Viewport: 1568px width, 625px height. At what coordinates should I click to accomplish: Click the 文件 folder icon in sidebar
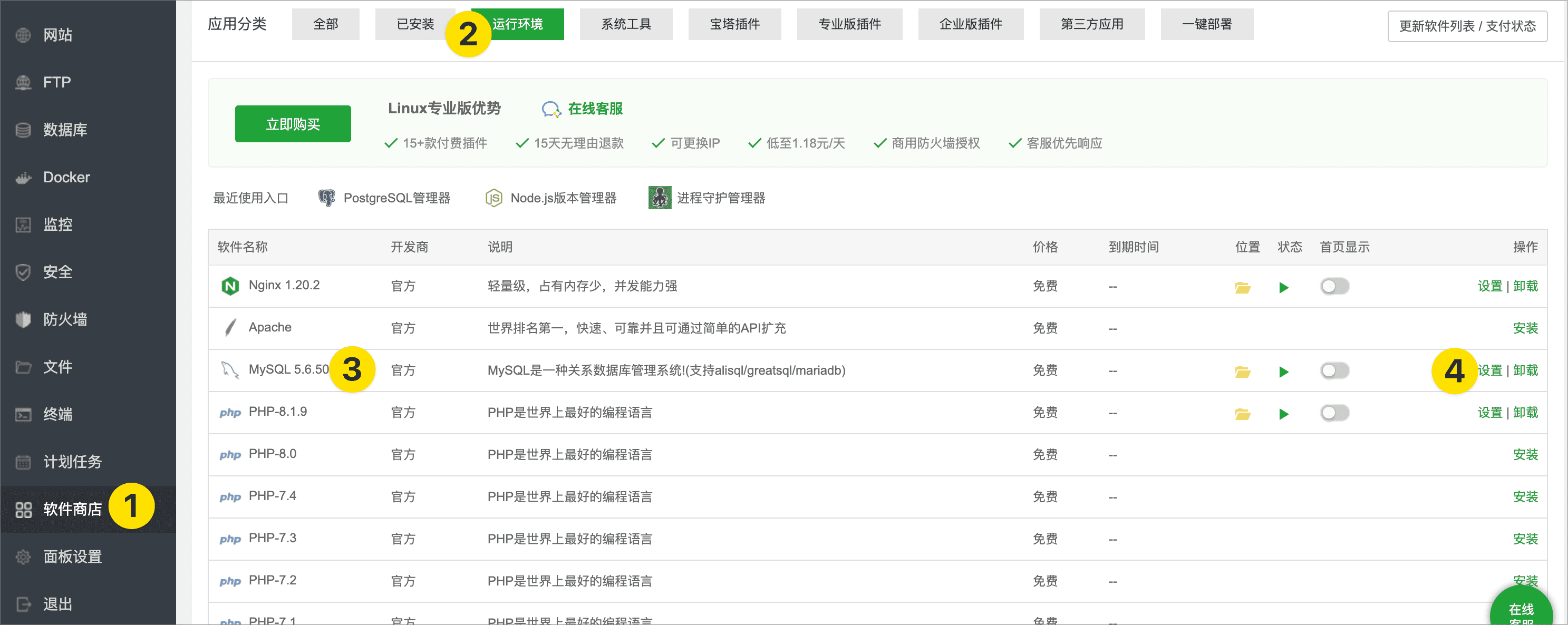coord(23,367)
